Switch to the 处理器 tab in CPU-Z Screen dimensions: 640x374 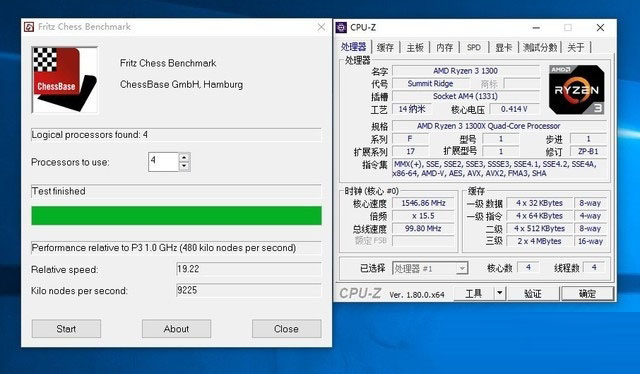353,47
